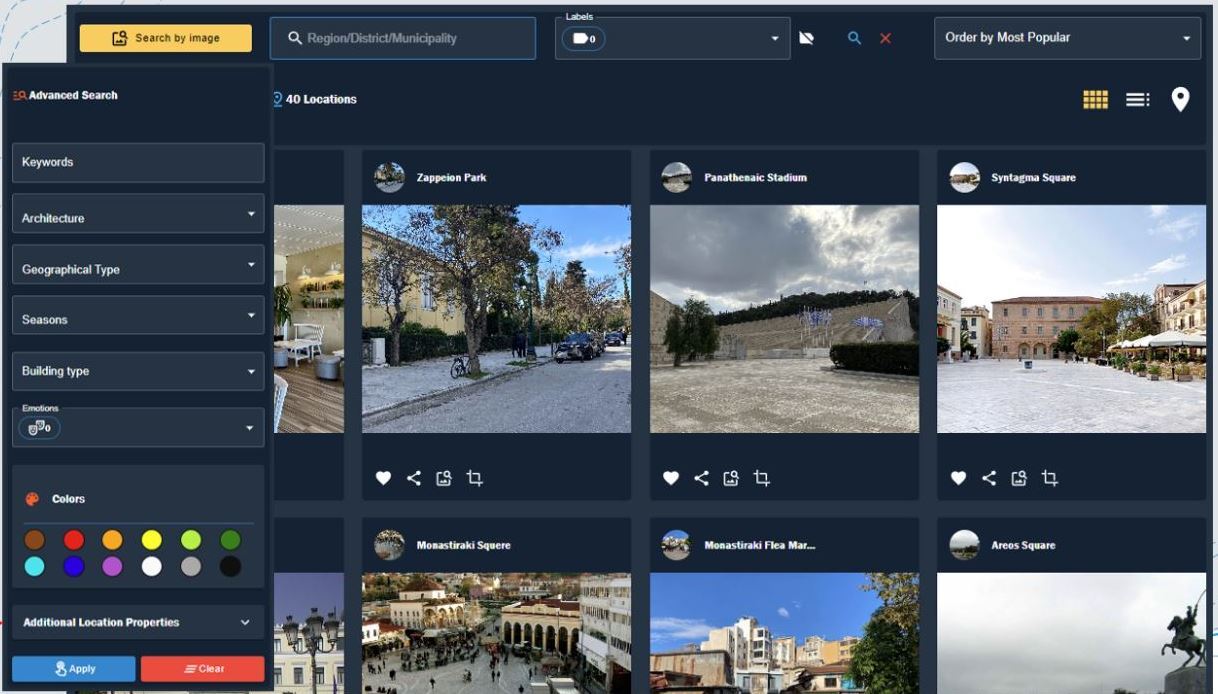The image size is (1218, 694).
Task: Switch to list view
Action: [x=1138, y=99]
